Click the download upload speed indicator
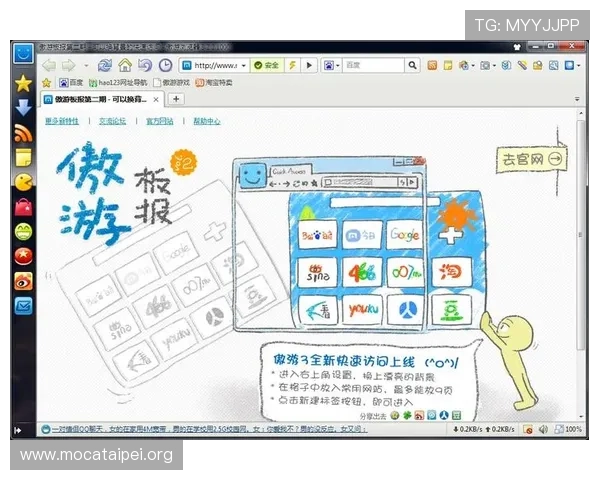 pyautogui.click(x=484, y=429)
